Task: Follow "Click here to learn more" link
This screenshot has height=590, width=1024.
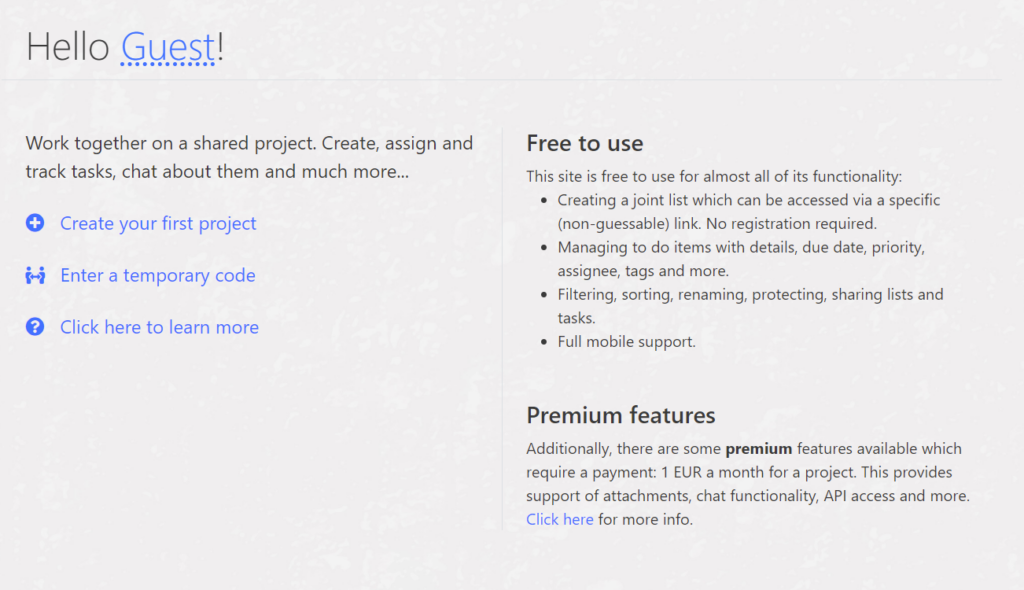Action: point(159,327)
